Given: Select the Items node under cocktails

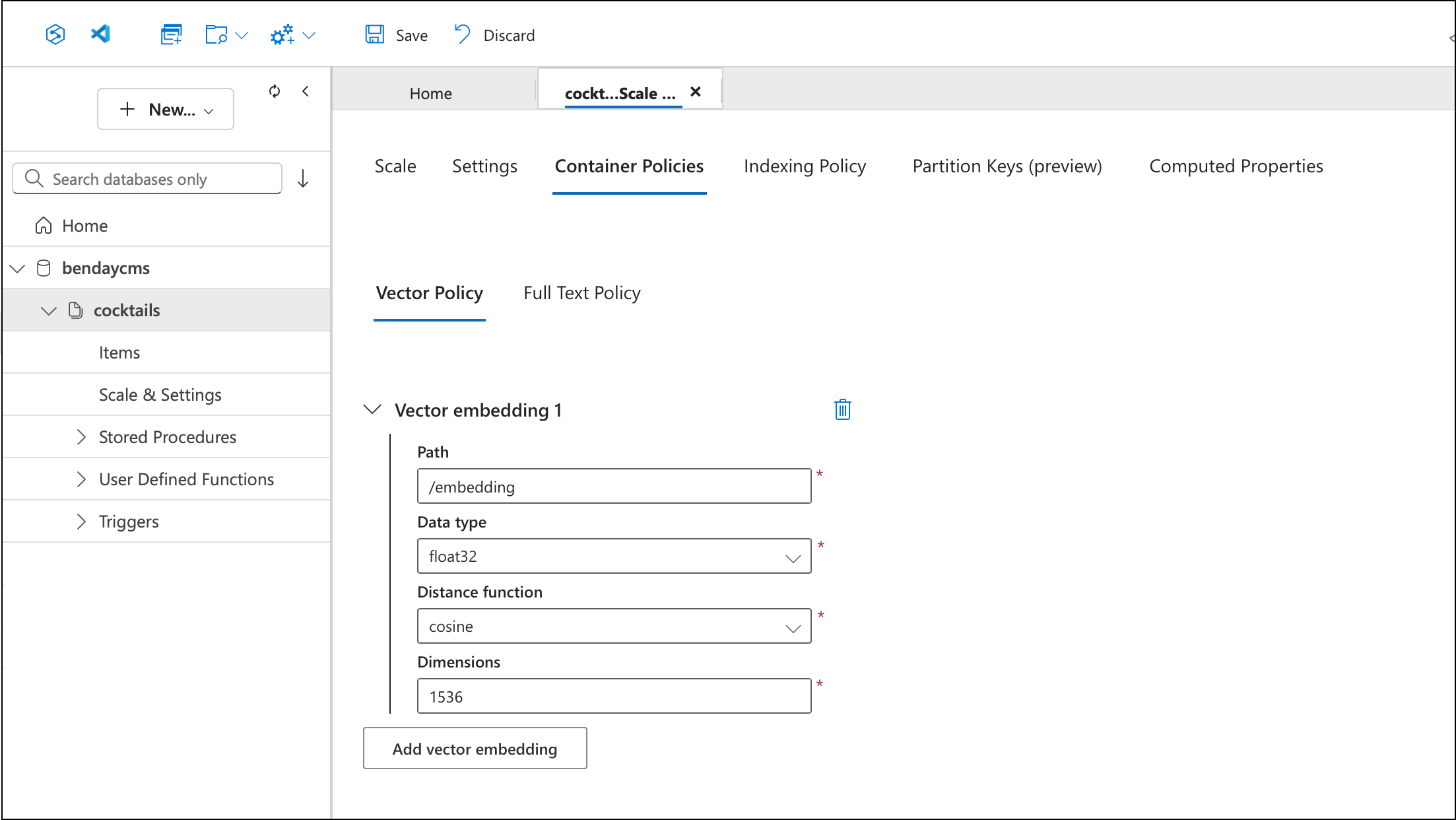Looking at the screenshot, I should [x=119, y=352].
